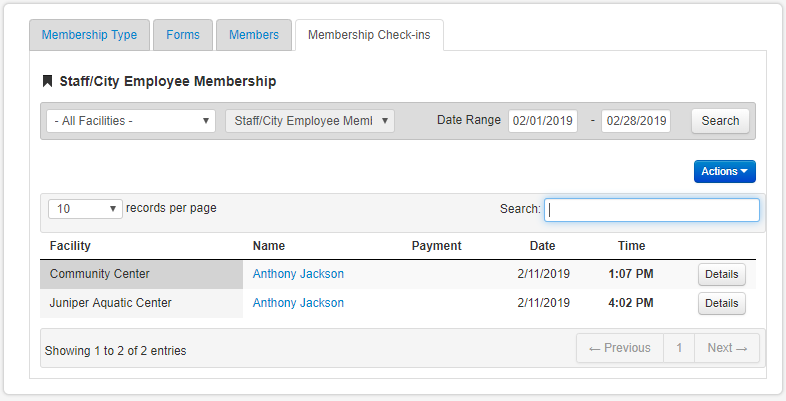This screenshot has width=786, height=401.
Task: View Details for the 4:02 PM check-in
Action: 721,304
